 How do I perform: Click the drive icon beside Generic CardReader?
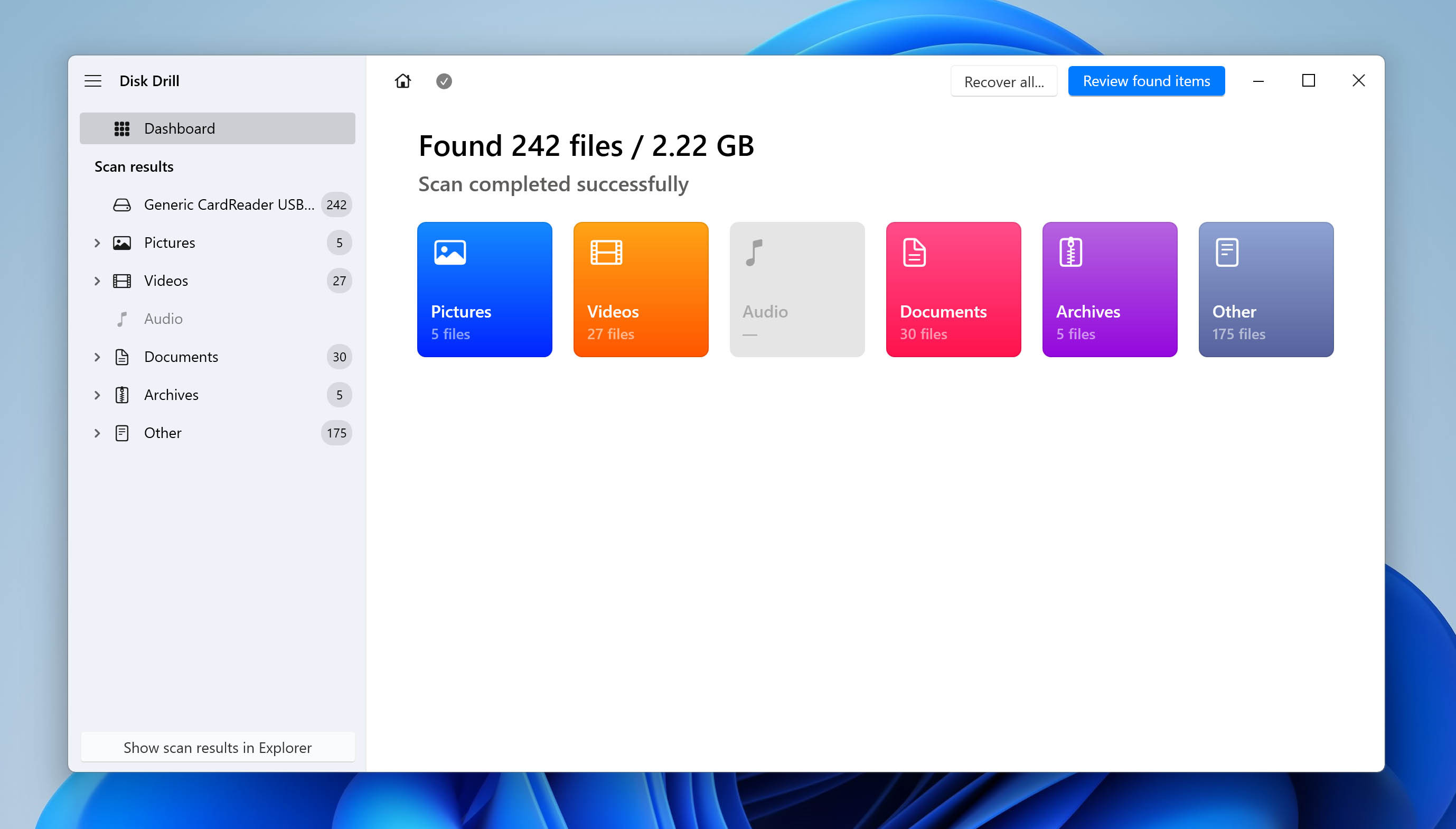pyautogui.click(x=122, y=205)
